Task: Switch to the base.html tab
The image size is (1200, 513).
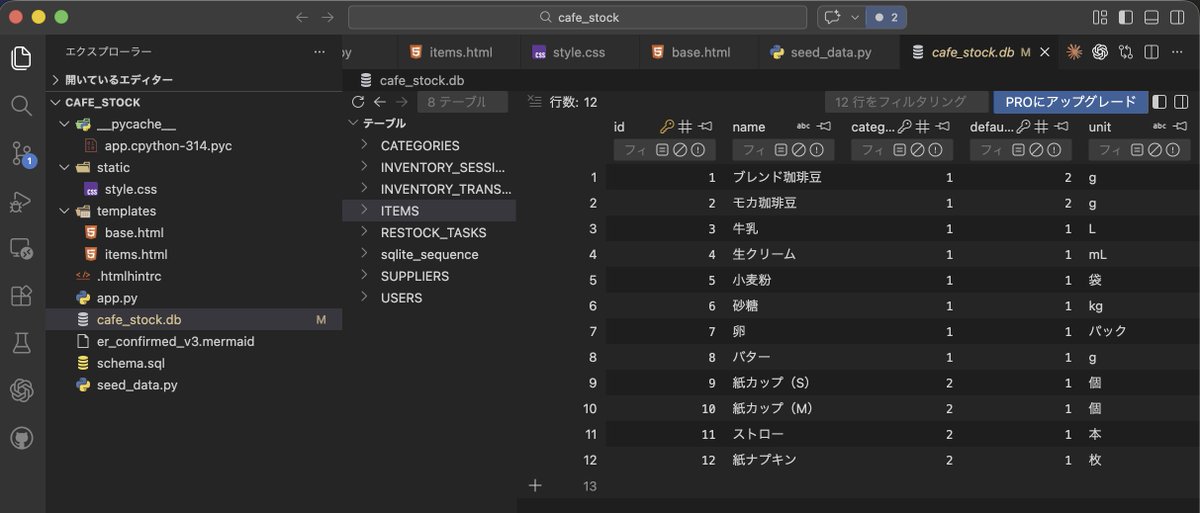Action: tap(699, 52)
